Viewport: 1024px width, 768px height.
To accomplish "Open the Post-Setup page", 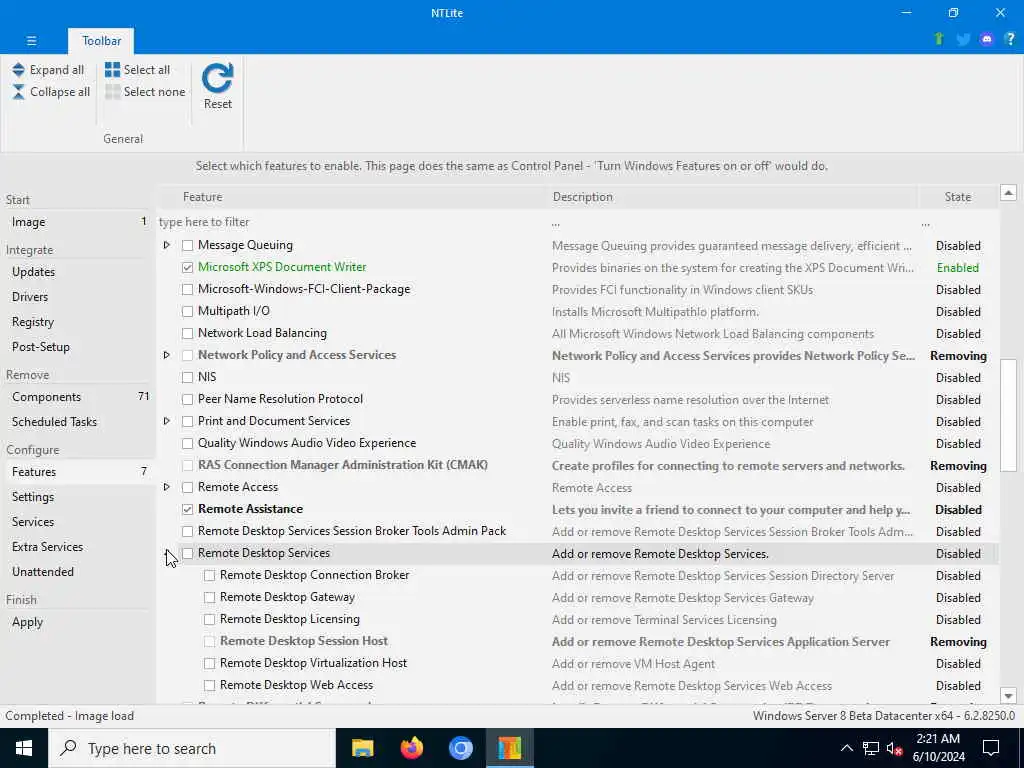I will [x=78, y=347].
